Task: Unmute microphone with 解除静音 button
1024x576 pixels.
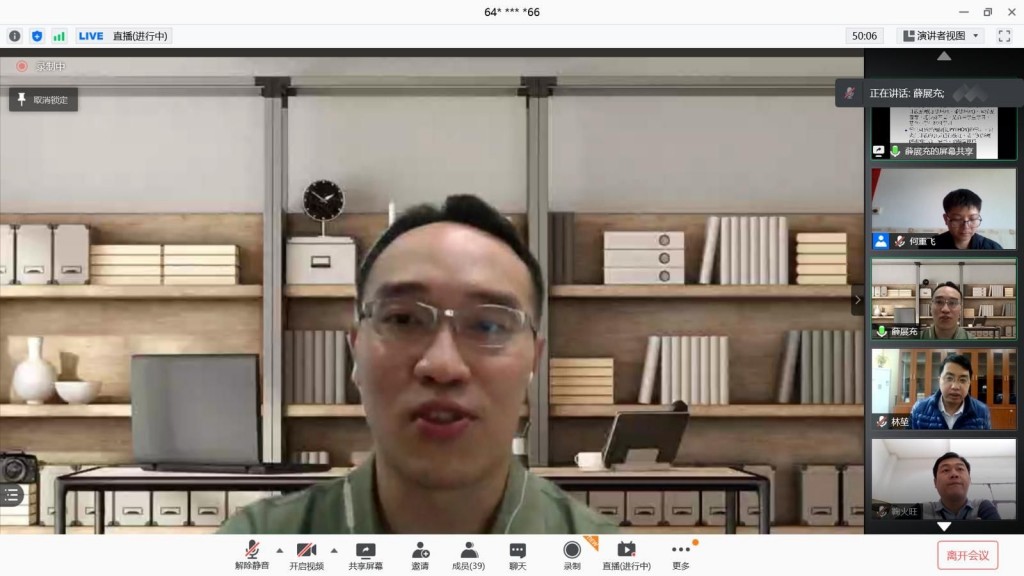Action: tap(252, 554)
